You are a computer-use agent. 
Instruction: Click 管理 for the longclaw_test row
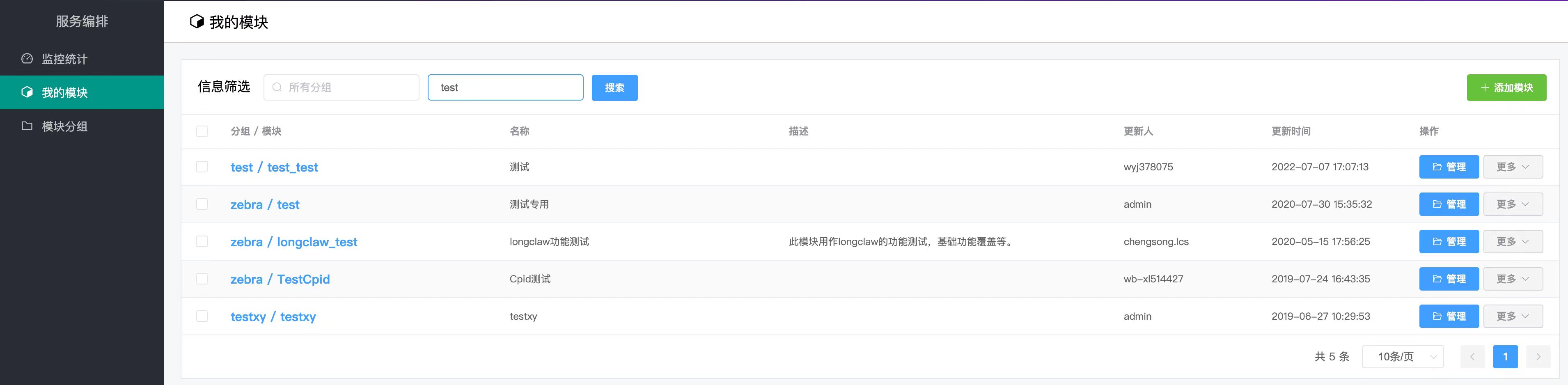pyautogui.click(x=1449, y=241)
